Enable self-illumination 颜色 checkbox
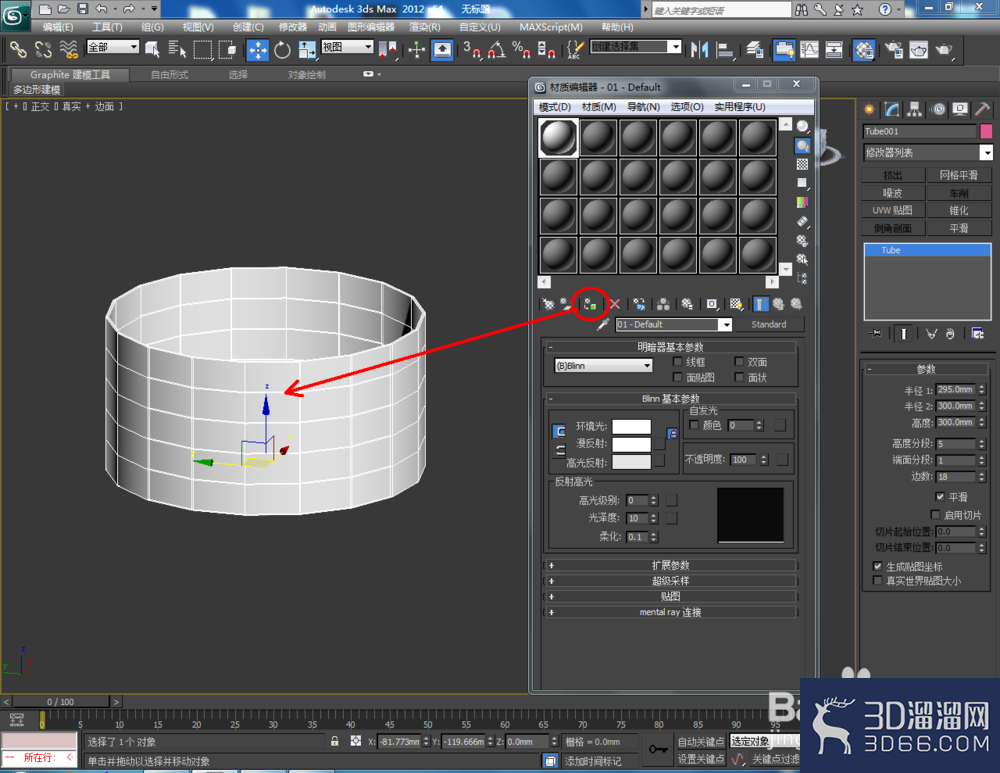This screenshot has width=1000, height=773. pos(694,425)
